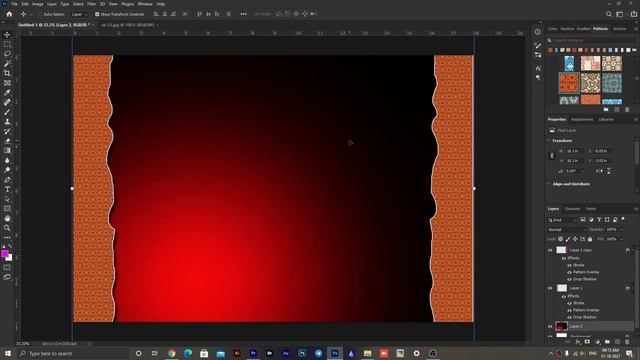The height and width of the screenshot is (360, 640).
Task: Open the Window menu
Action: (x=145, y=4)
